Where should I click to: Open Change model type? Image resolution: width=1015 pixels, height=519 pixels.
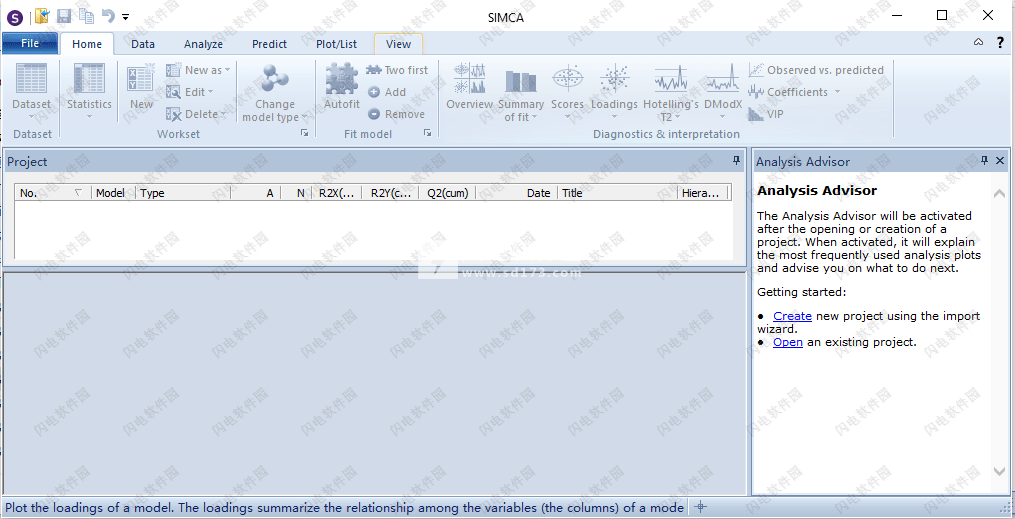(x=274, y=93)
